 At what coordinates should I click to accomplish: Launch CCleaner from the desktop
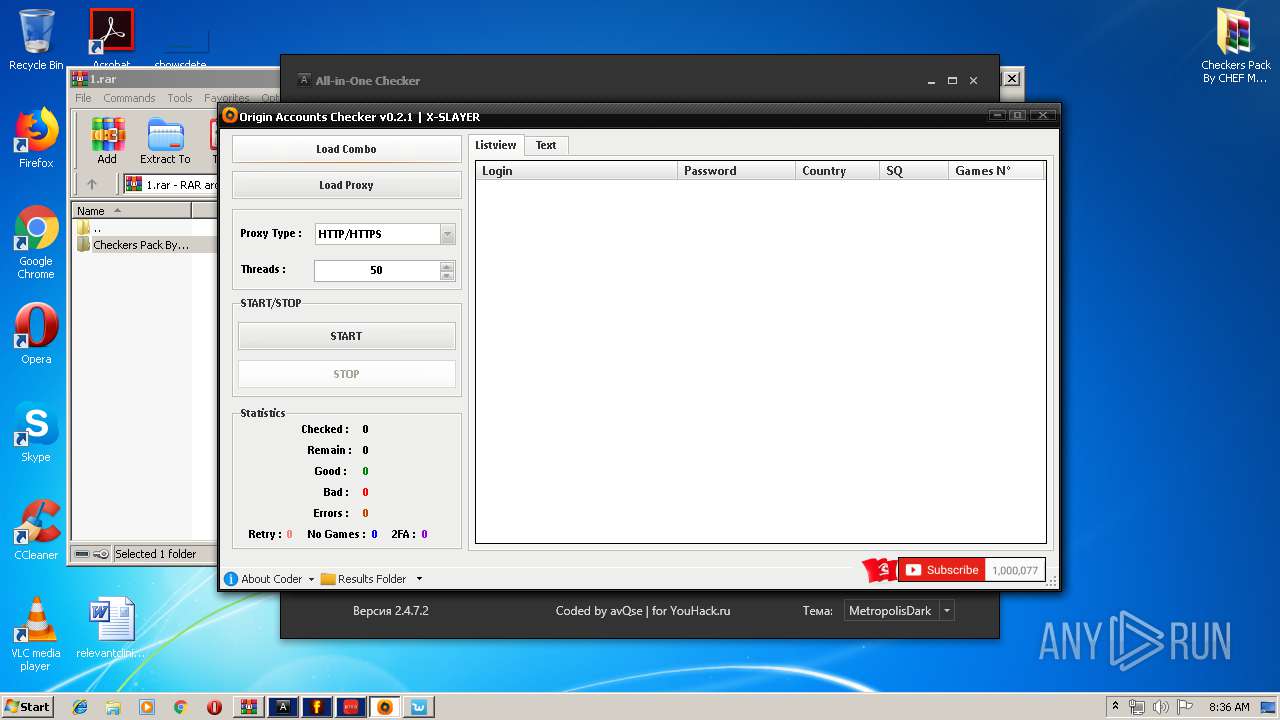pyautogui.click(x=36, y=530)
